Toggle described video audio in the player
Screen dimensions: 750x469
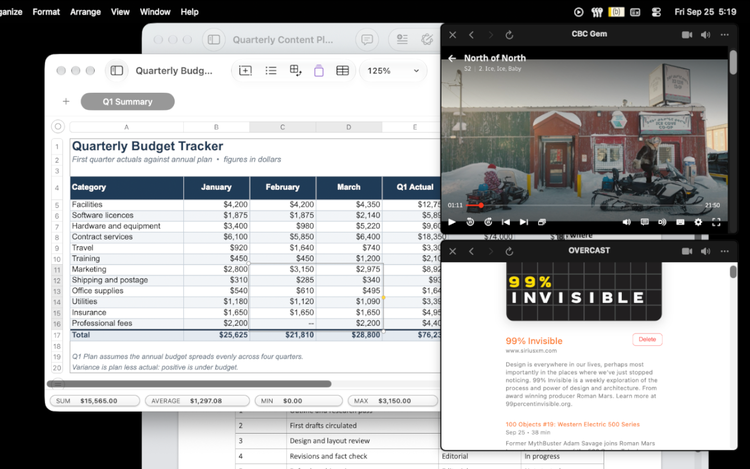pos(662,222)
